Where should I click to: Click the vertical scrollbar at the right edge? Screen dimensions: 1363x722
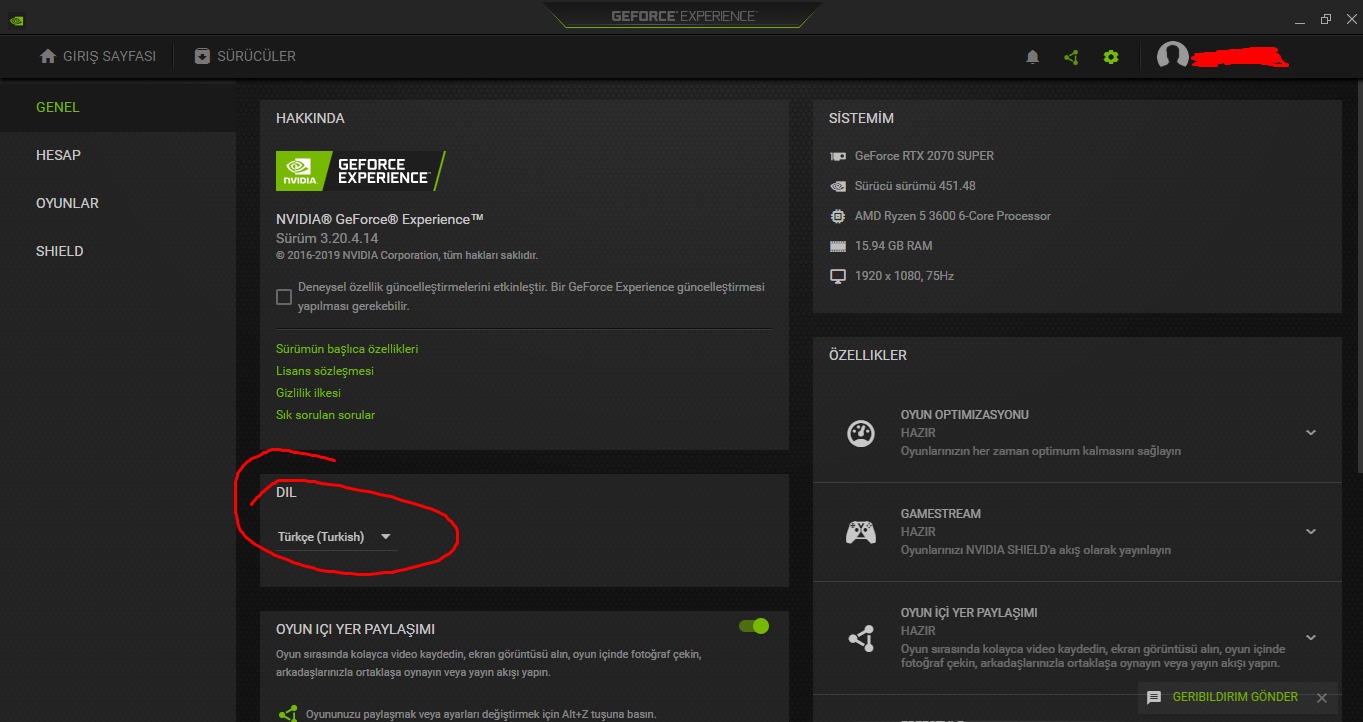1358,275
